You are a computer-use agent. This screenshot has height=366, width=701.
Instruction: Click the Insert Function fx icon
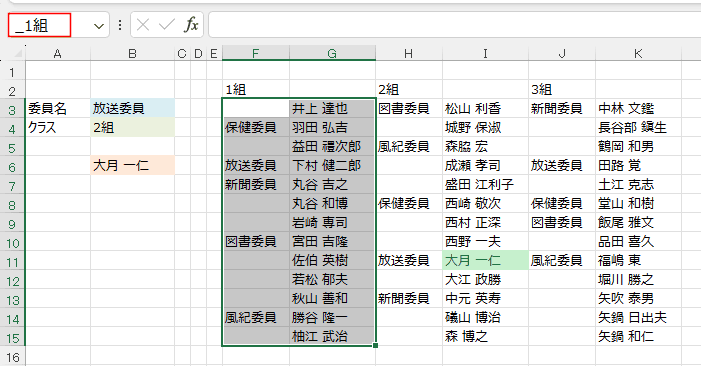coord(191,25)
